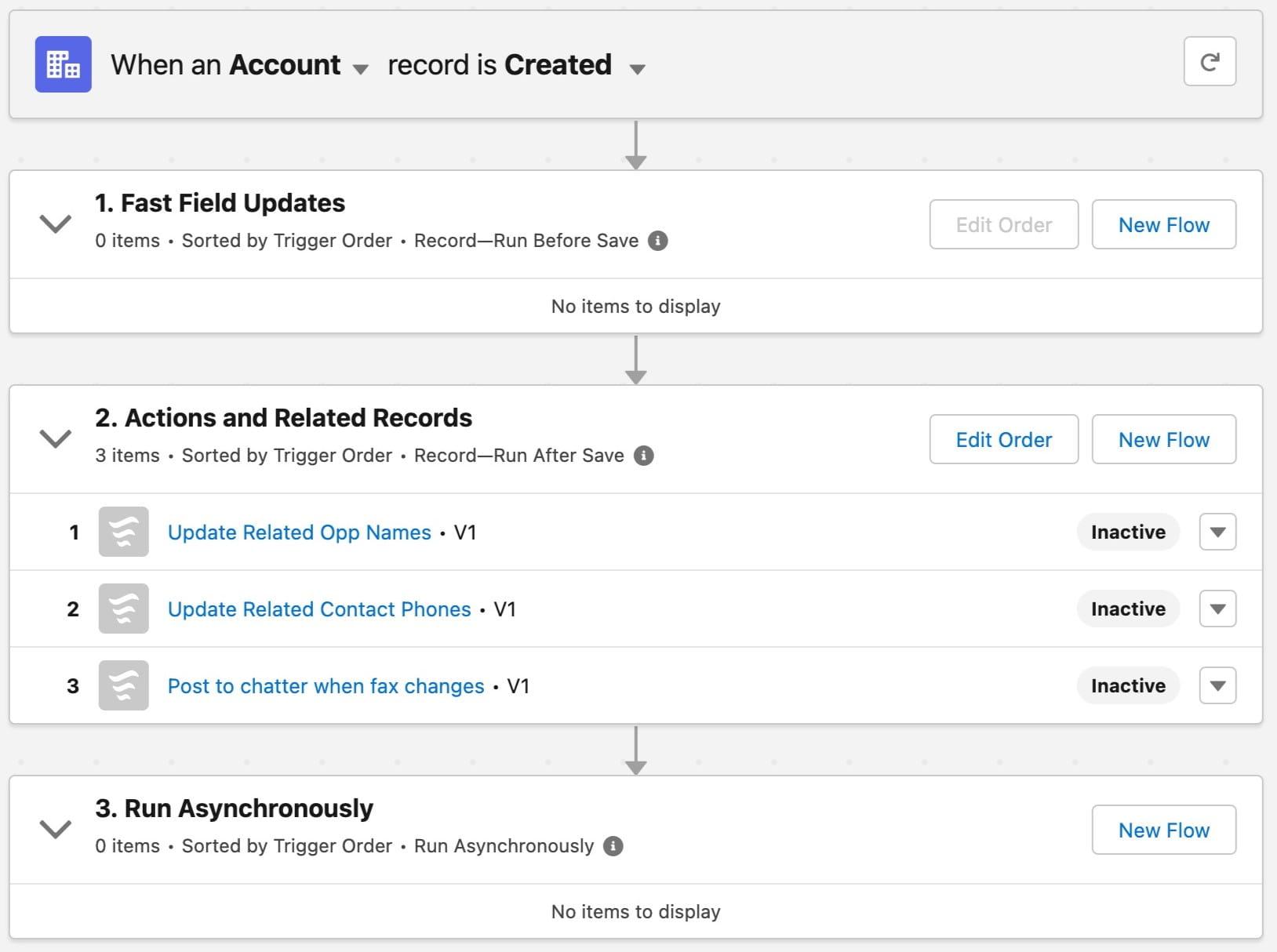This screenshot has height=952, width=1277.
Task: Click Edit Order in Actions and Related Records
Action: click(1004, 440)
